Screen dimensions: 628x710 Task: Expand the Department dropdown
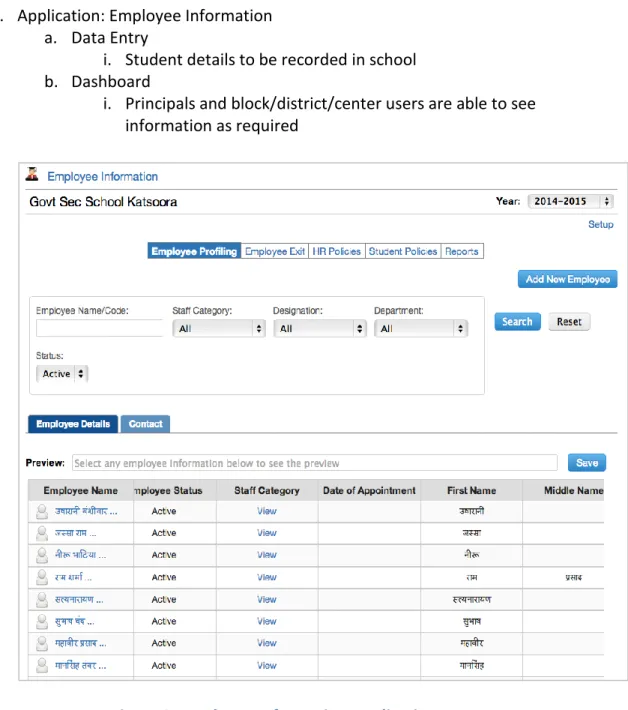(x=421, y=329)
